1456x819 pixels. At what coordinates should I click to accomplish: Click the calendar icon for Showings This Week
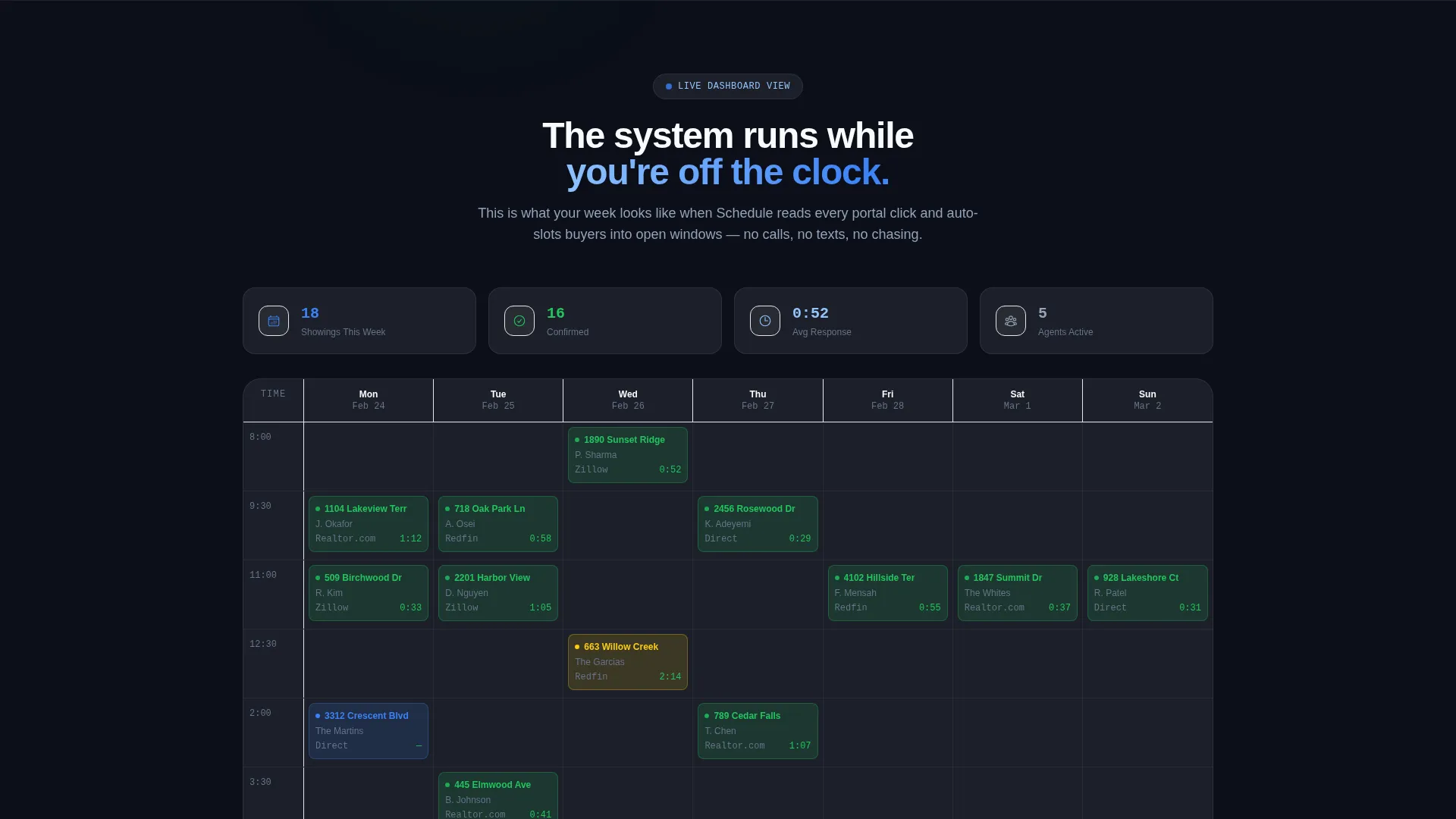tap(274, 321)
